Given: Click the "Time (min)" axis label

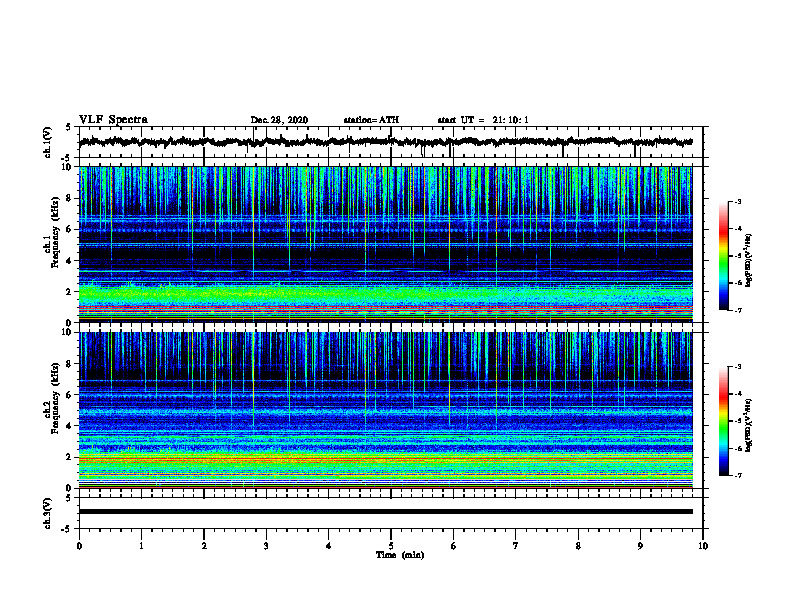Looking at the screenshot, I should click(x=400, y=555).
